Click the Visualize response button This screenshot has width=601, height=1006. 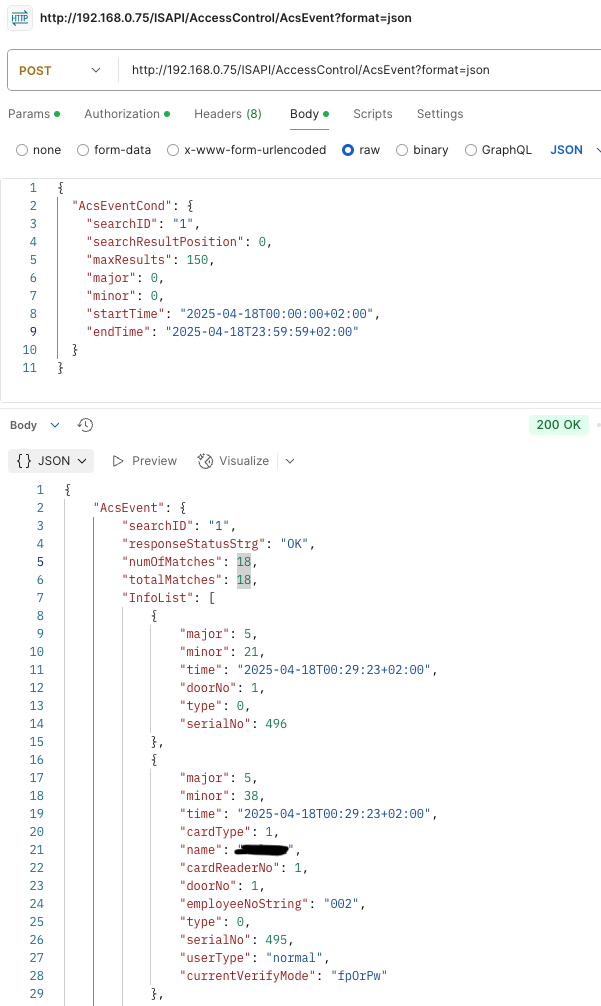click(x=234, y=461)
